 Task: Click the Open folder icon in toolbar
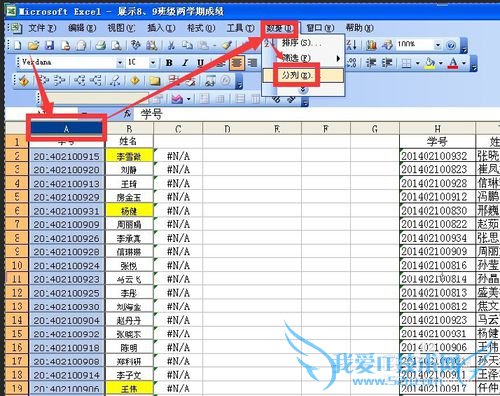(33, 45)
